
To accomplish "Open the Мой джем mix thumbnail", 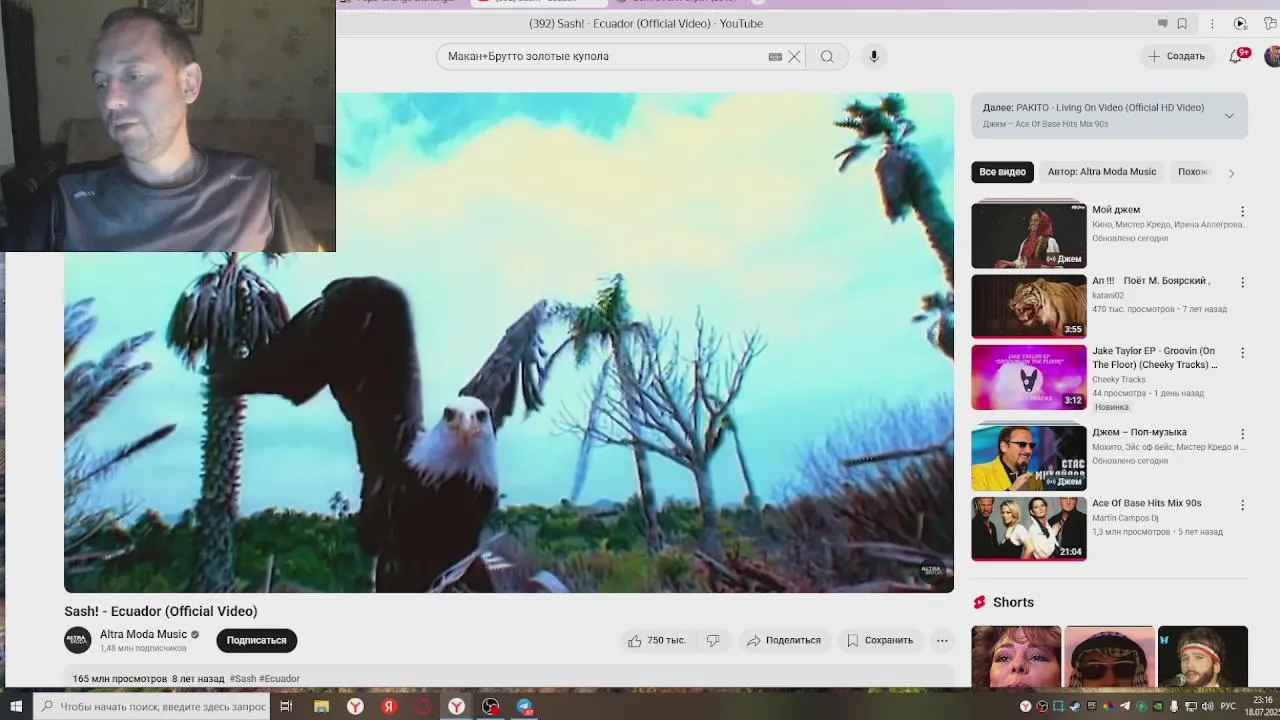I will coord(1029,236).
